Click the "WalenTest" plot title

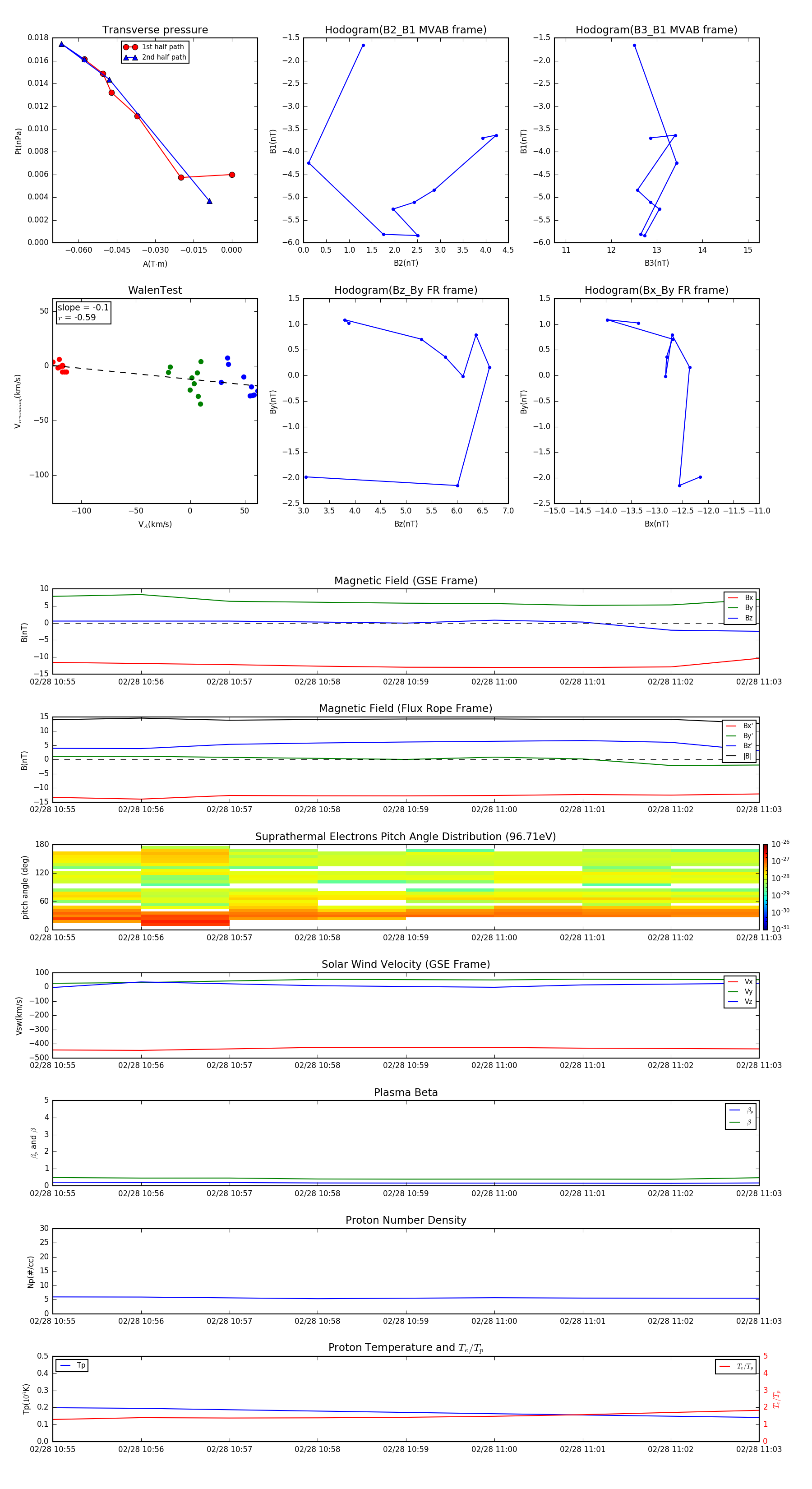[155, 290]
